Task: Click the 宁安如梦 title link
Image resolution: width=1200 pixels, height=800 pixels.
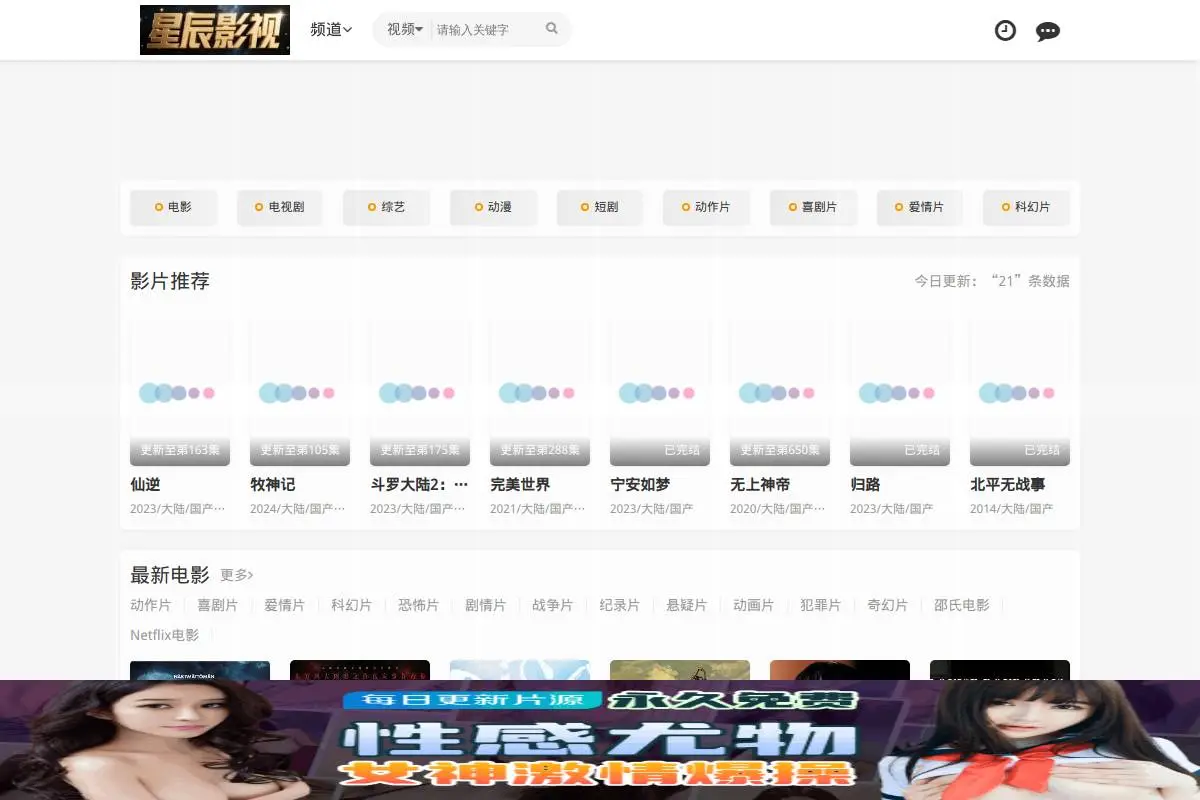Action: [640, 485]
